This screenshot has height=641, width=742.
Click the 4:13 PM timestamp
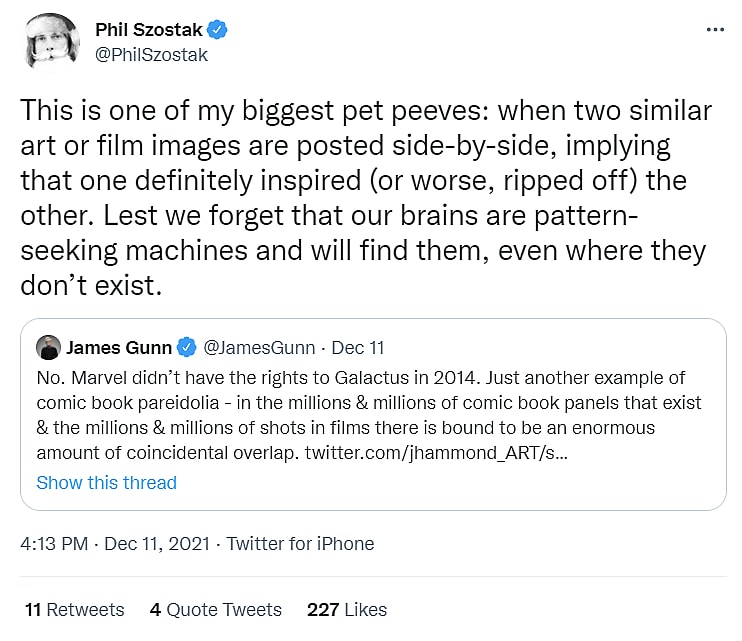53,544
